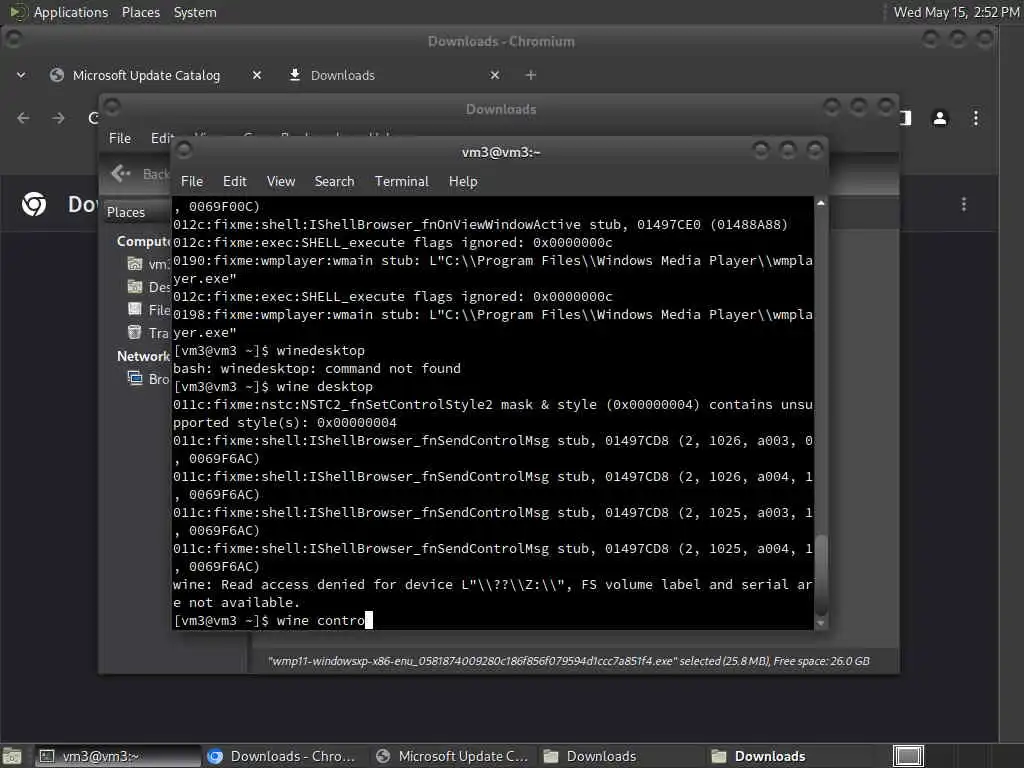Screen dimensions: 1024x768
Task: Click workspace switcher in bottom panel
Action: 908,756
